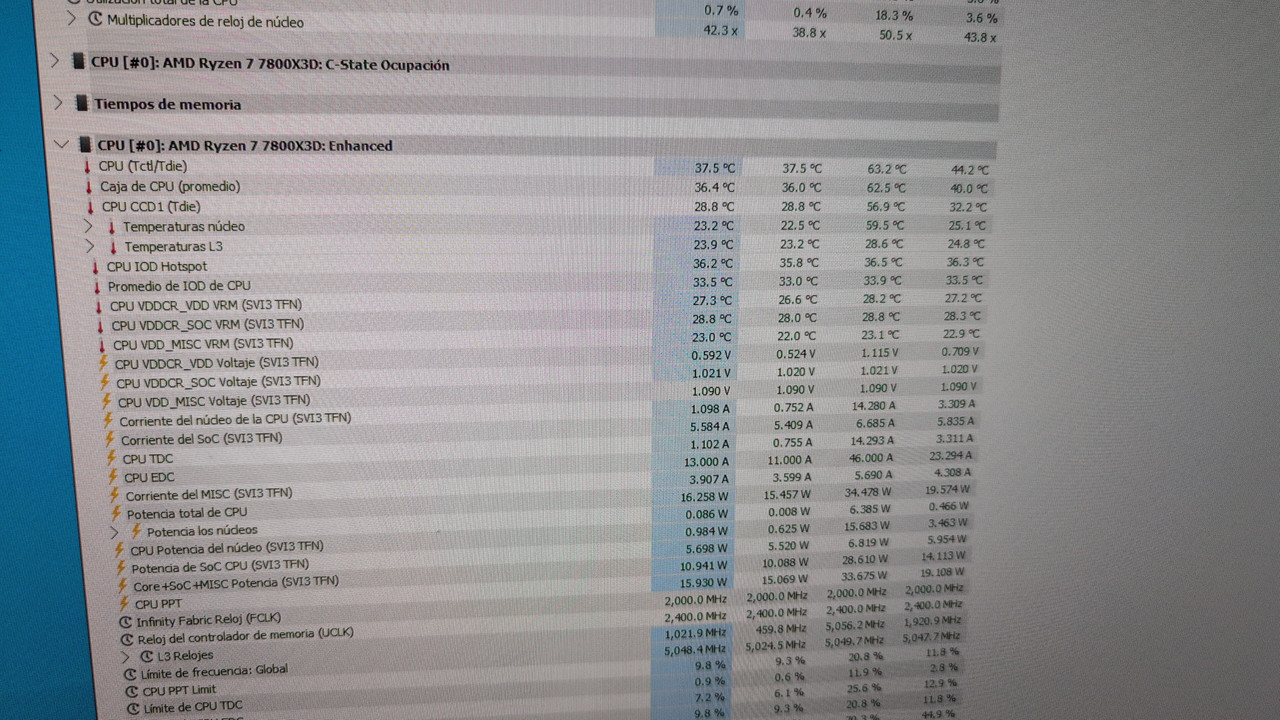Select Potencia total de CPU label

187,513
